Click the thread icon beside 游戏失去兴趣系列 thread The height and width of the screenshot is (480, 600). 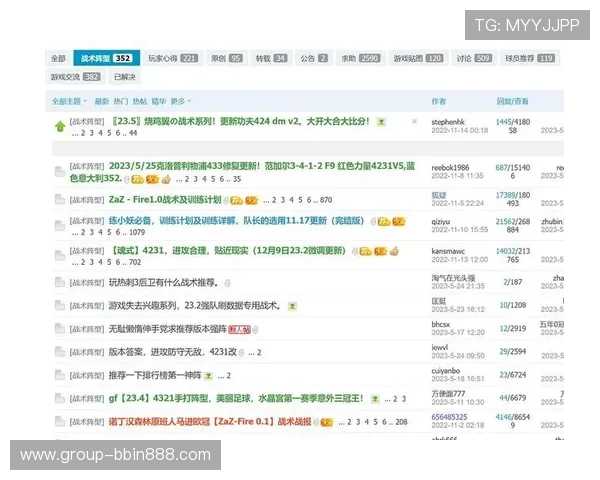coord(60,305)
